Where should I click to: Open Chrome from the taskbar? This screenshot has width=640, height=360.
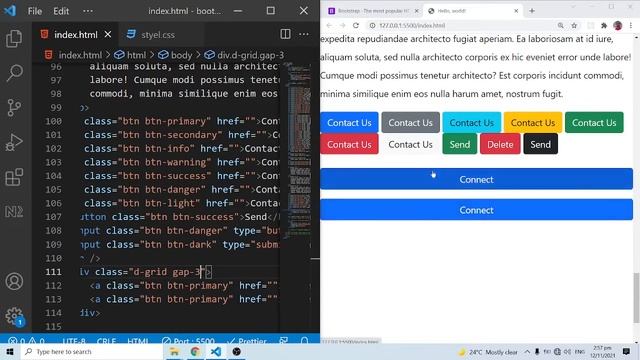click(x=195, y=351)
